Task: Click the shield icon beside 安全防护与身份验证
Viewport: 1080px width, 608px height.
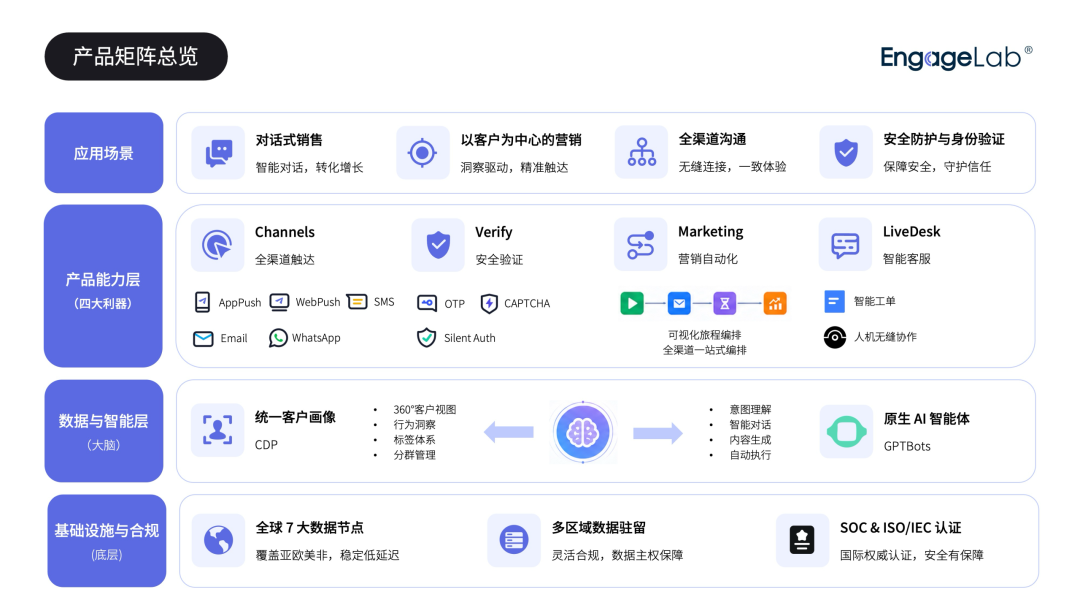Action: 846,152
